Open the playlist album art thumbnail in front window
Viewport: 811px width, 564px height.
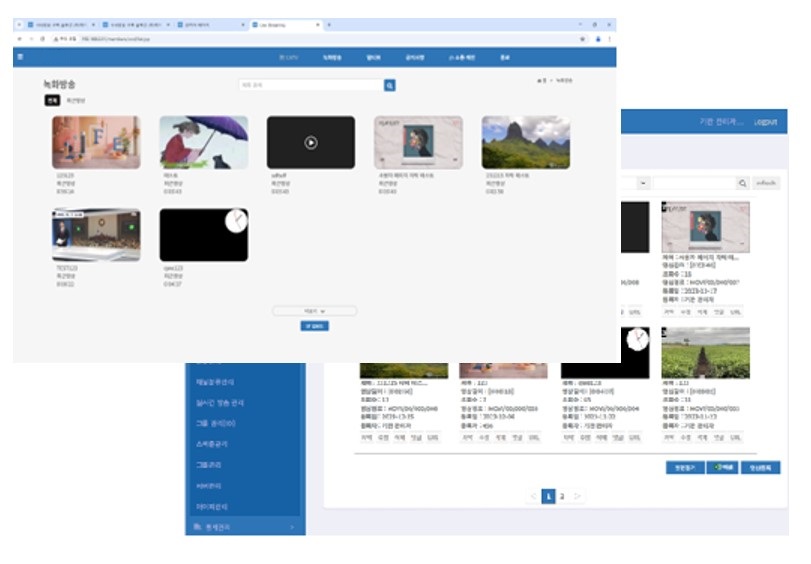click(418, 142)
